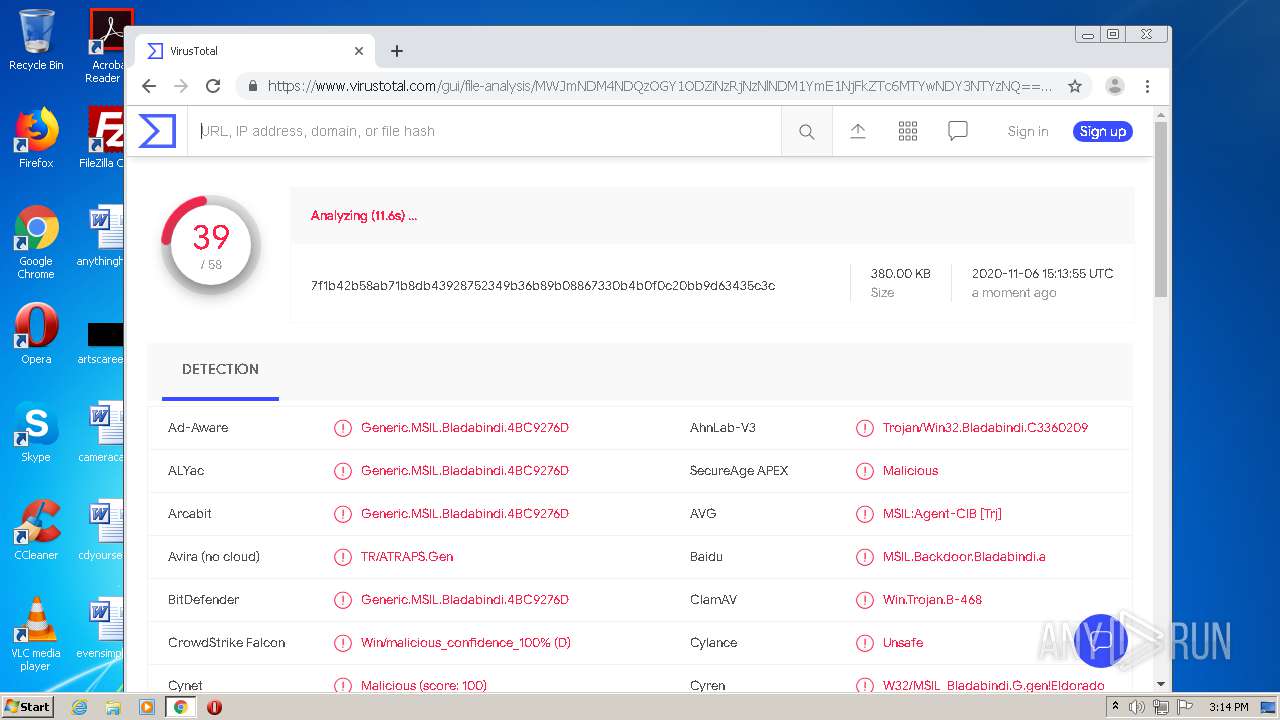The height and width of the screenshot is (720, 1280).
Task: Click the scrollbar down arrow
Action: (x=1161, y=685)
